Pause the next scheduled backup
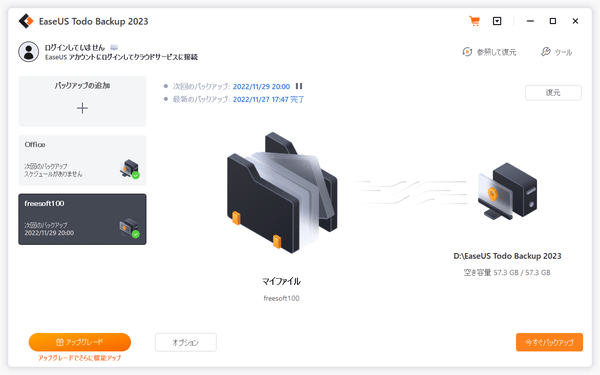 (299, 86)
